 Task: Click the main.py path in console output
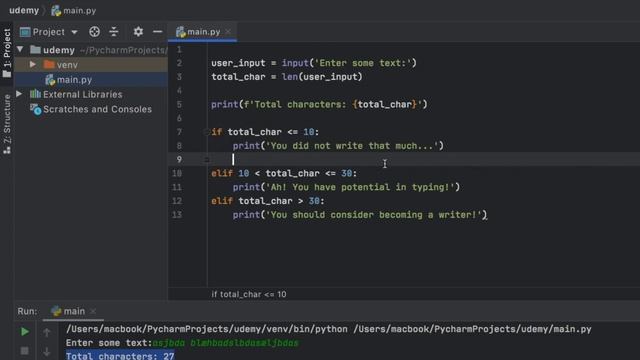[472, 329]
